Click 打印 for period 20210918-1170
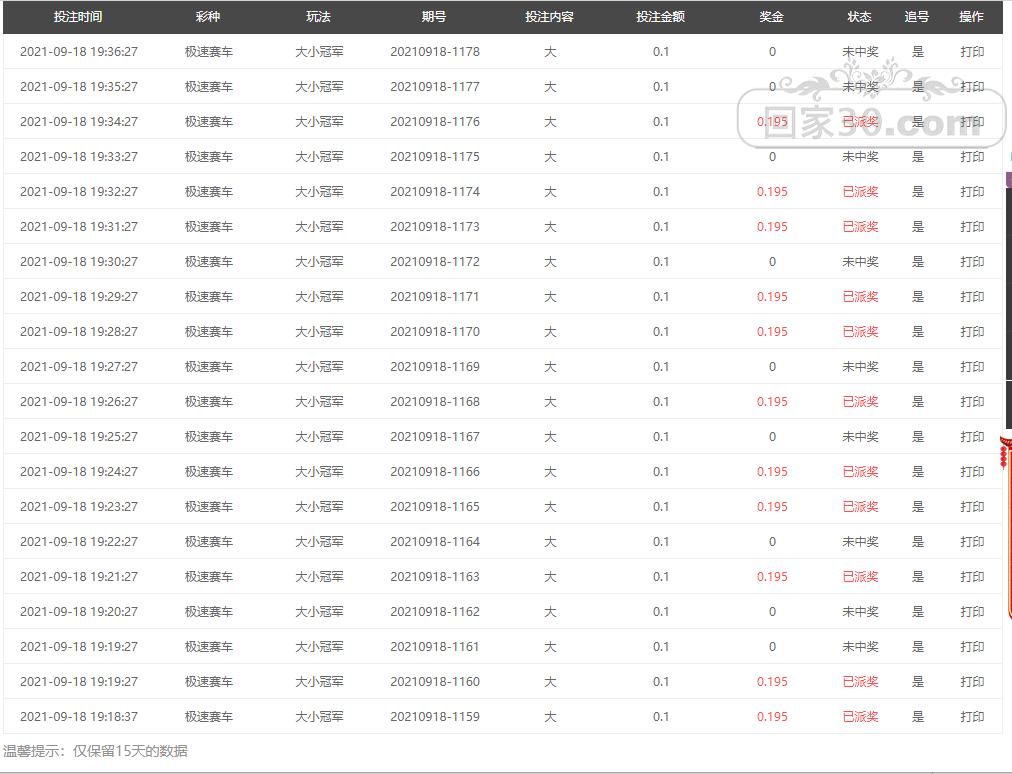This screenshot has width=1012, height=774. point(972,332)
